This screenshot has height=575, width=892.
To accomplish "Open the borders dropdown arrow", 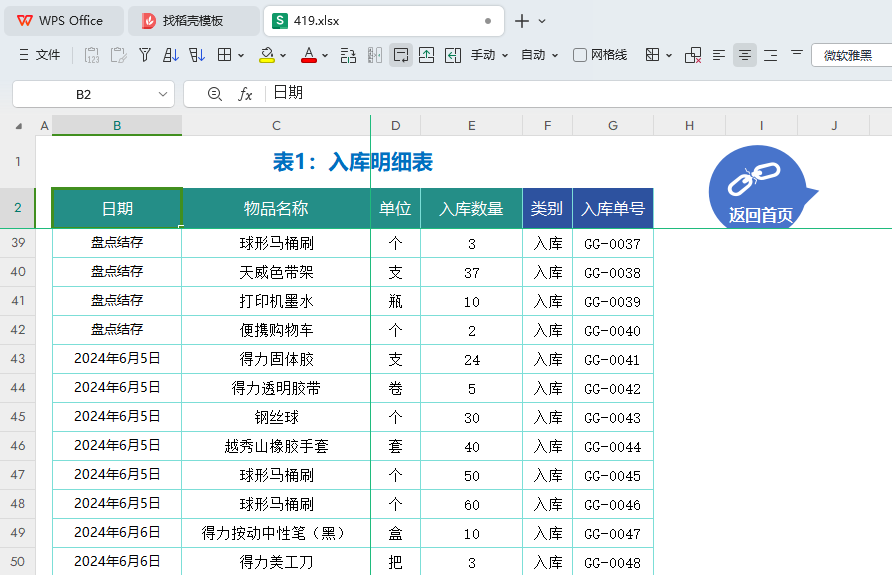I will (241, 56).
